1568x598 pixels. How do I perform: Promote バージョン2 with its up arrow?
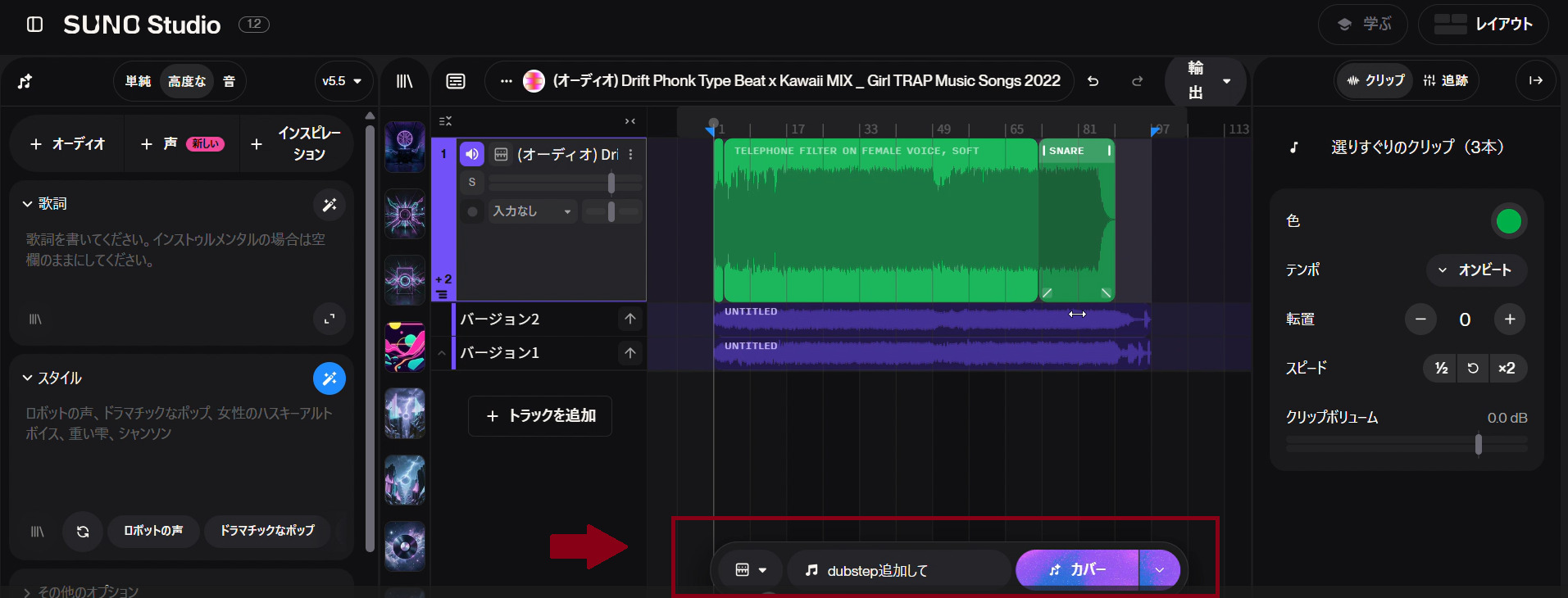(630, 319)
